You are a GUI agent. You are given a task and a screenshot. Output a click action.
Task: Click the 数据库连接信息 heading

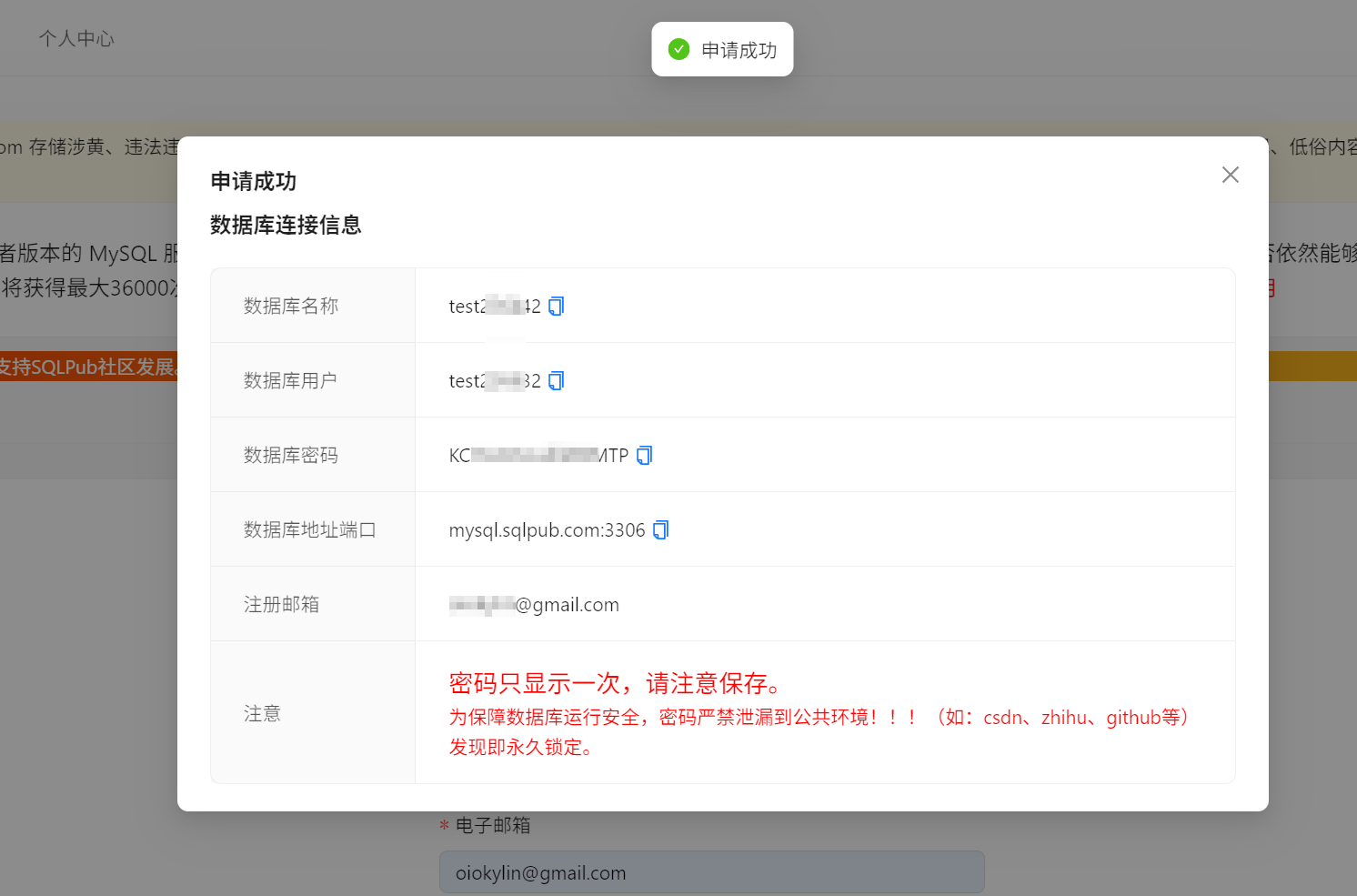286,225
